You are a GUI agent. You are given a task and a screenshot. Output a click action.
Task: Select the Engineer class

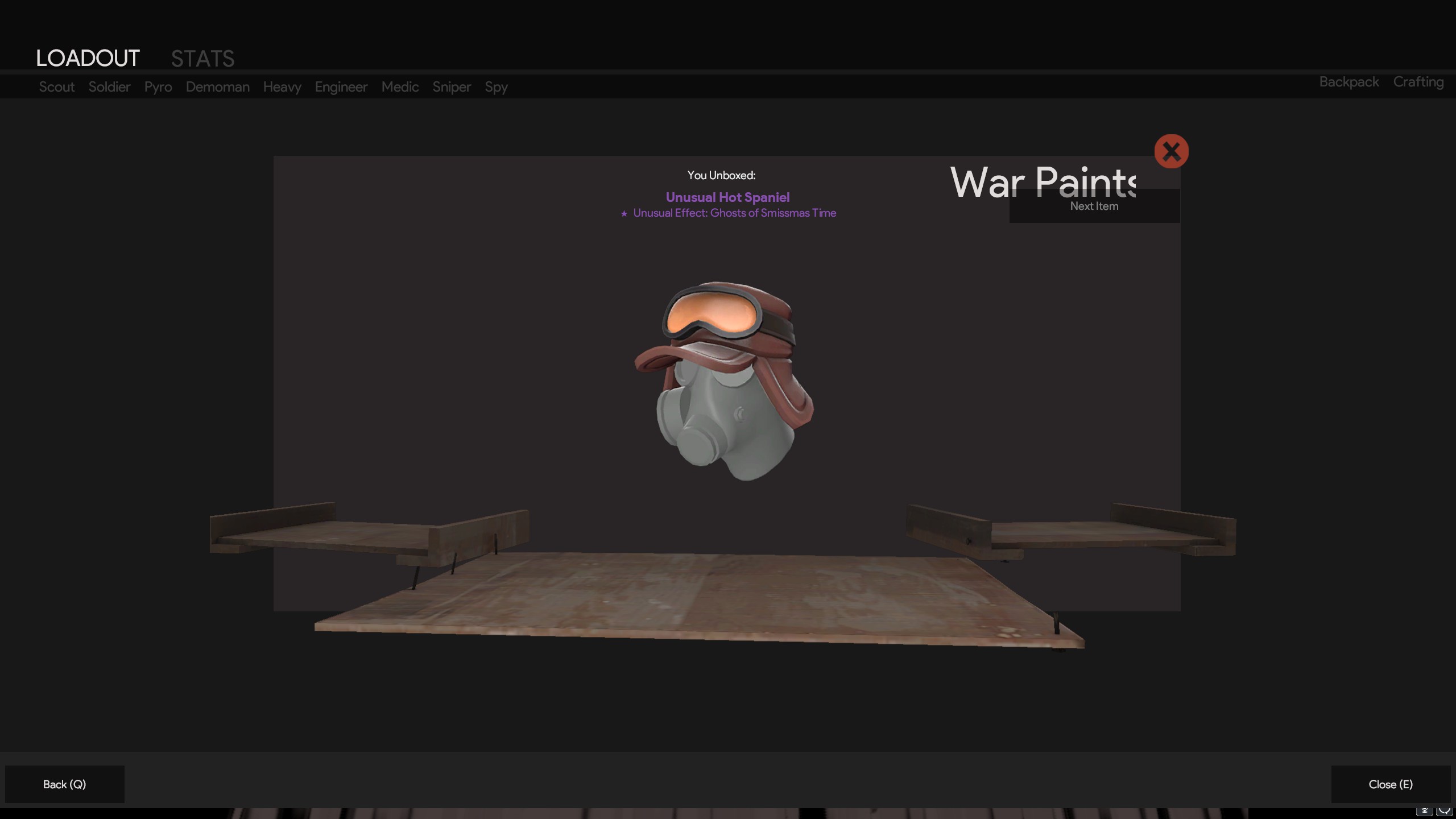(341, 87)
